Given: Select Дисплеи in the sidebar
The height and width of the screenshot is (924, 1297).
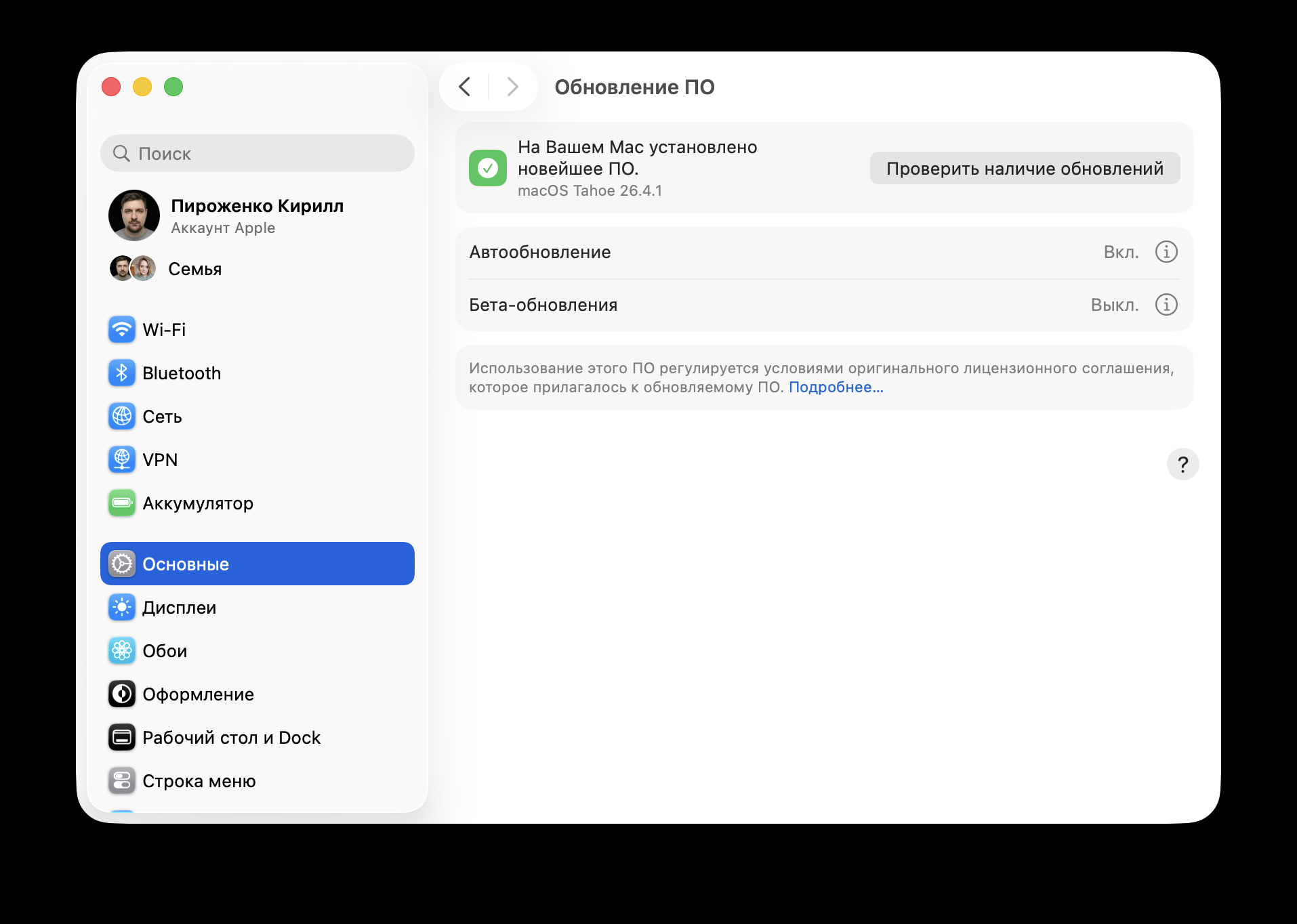Looking at the screenshot, I should 178,607.
